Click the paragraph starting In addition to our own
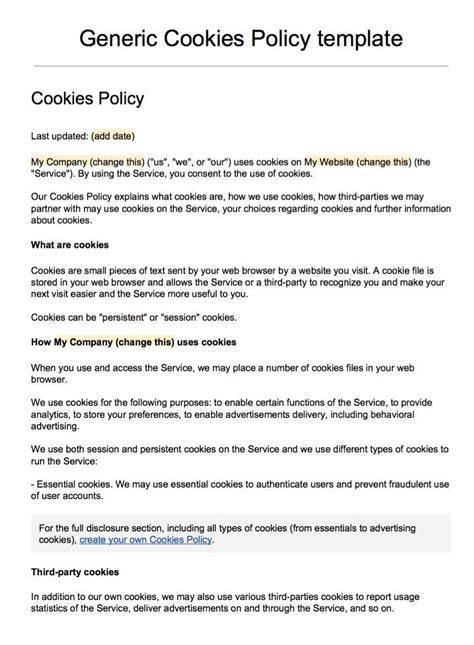The image size is (474, 645). [x=225, y=602]
